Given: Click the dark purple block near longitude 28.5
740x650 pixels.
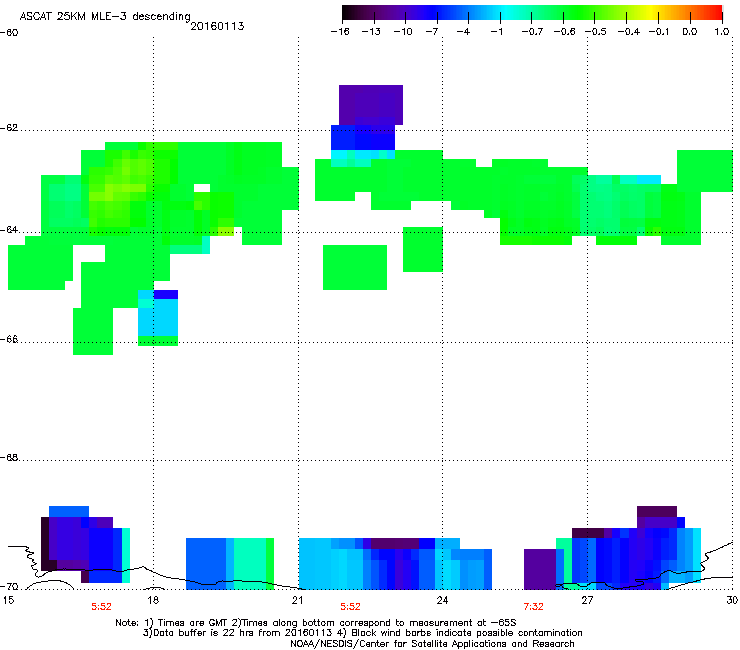Looking at the screenshot, I should coord(657,512).
